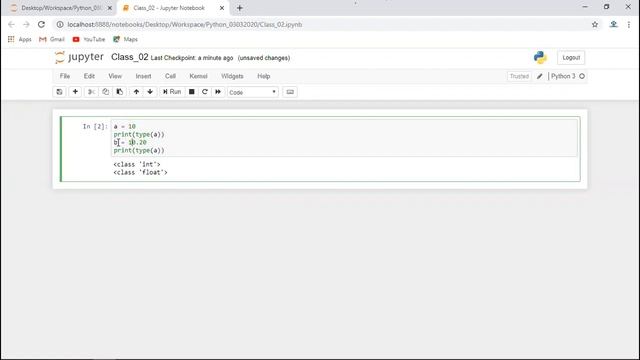Rename the notebook title Class_02
Image resolution: width=640 pixels, height=360 pixels.
click(129, 57)
